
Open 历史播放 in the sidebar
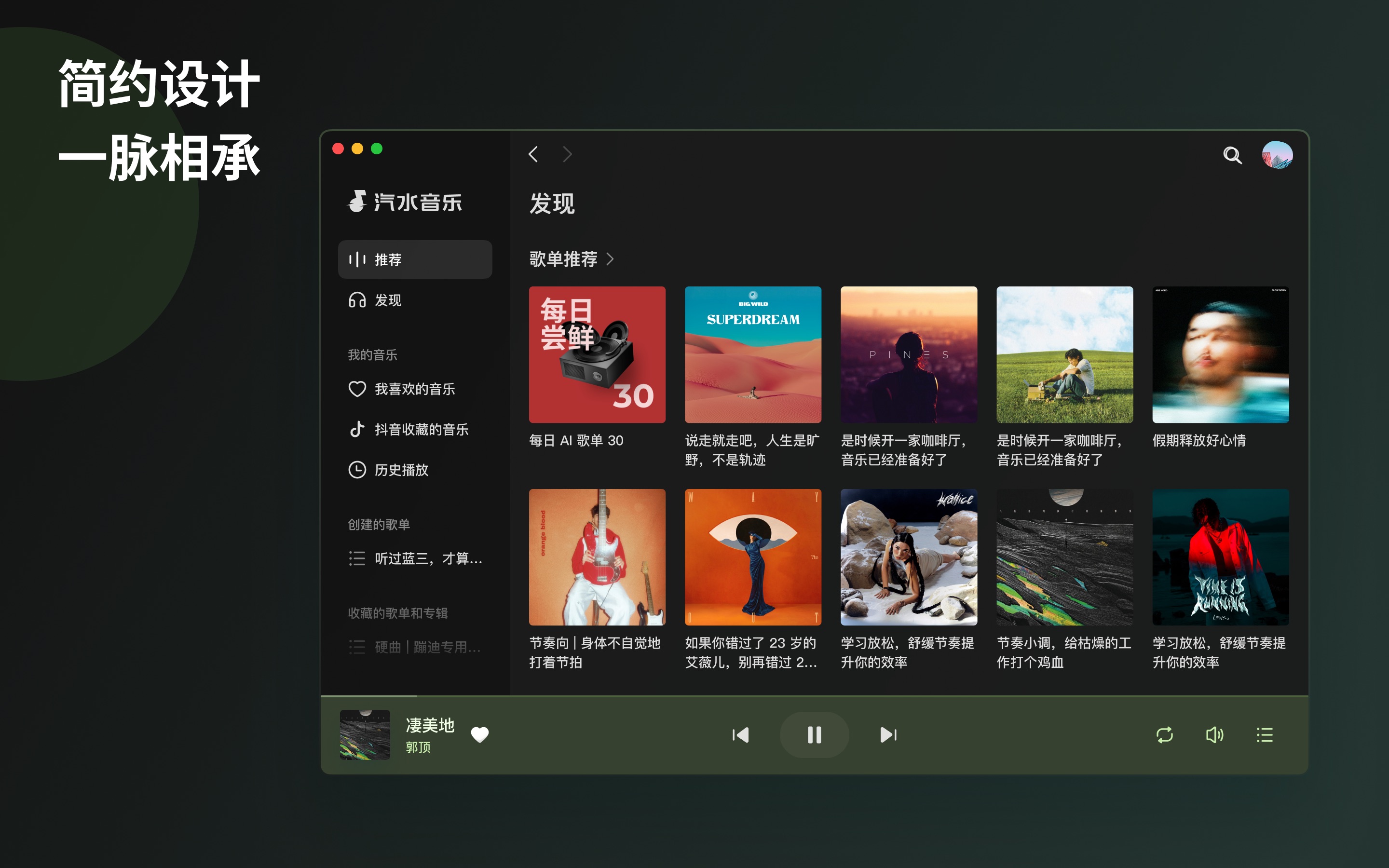(415, 470)
